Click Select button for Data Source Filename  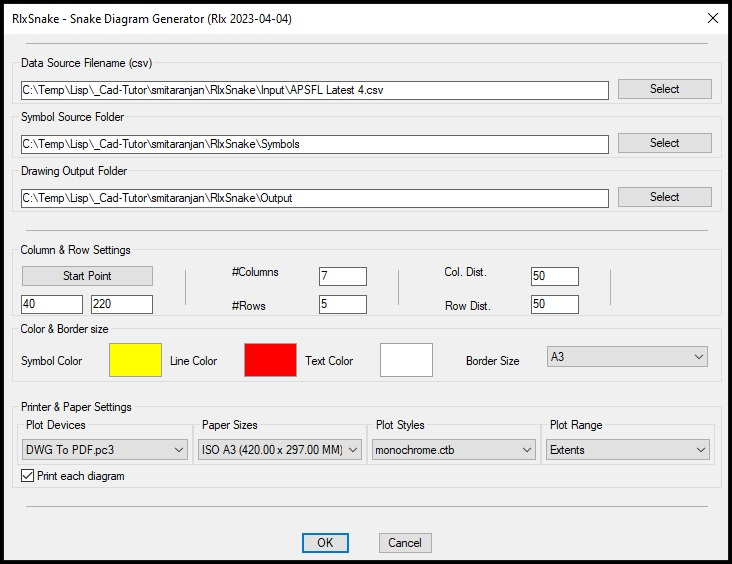point(664,89)
